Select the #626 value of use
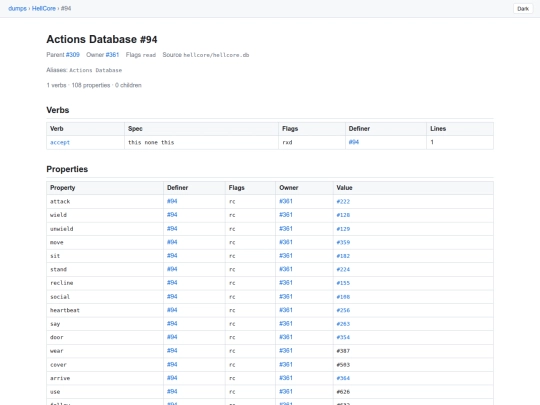 point(343,392)
